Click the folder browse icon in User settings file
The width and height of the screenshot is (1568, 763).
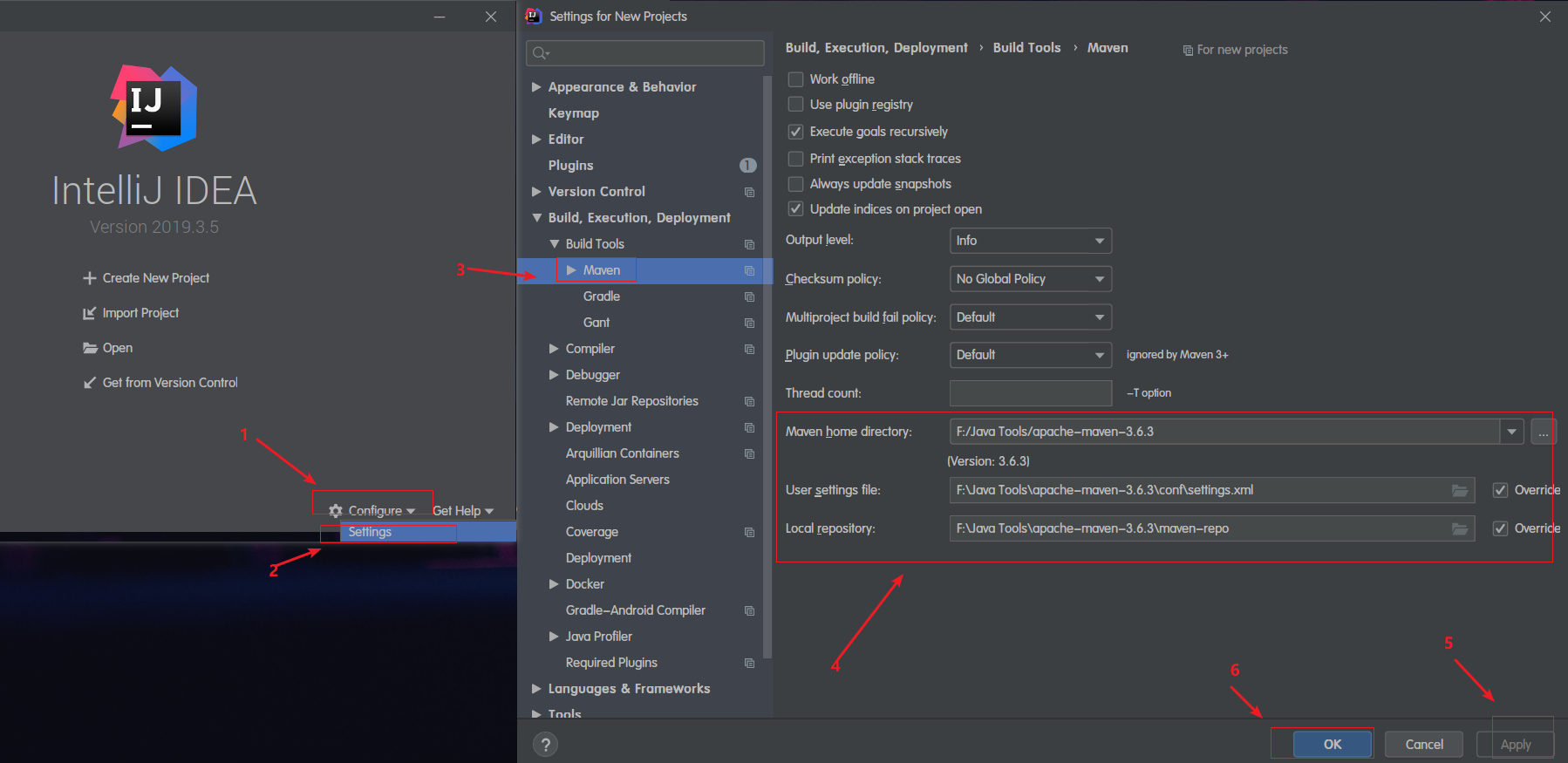[1459, 490]
